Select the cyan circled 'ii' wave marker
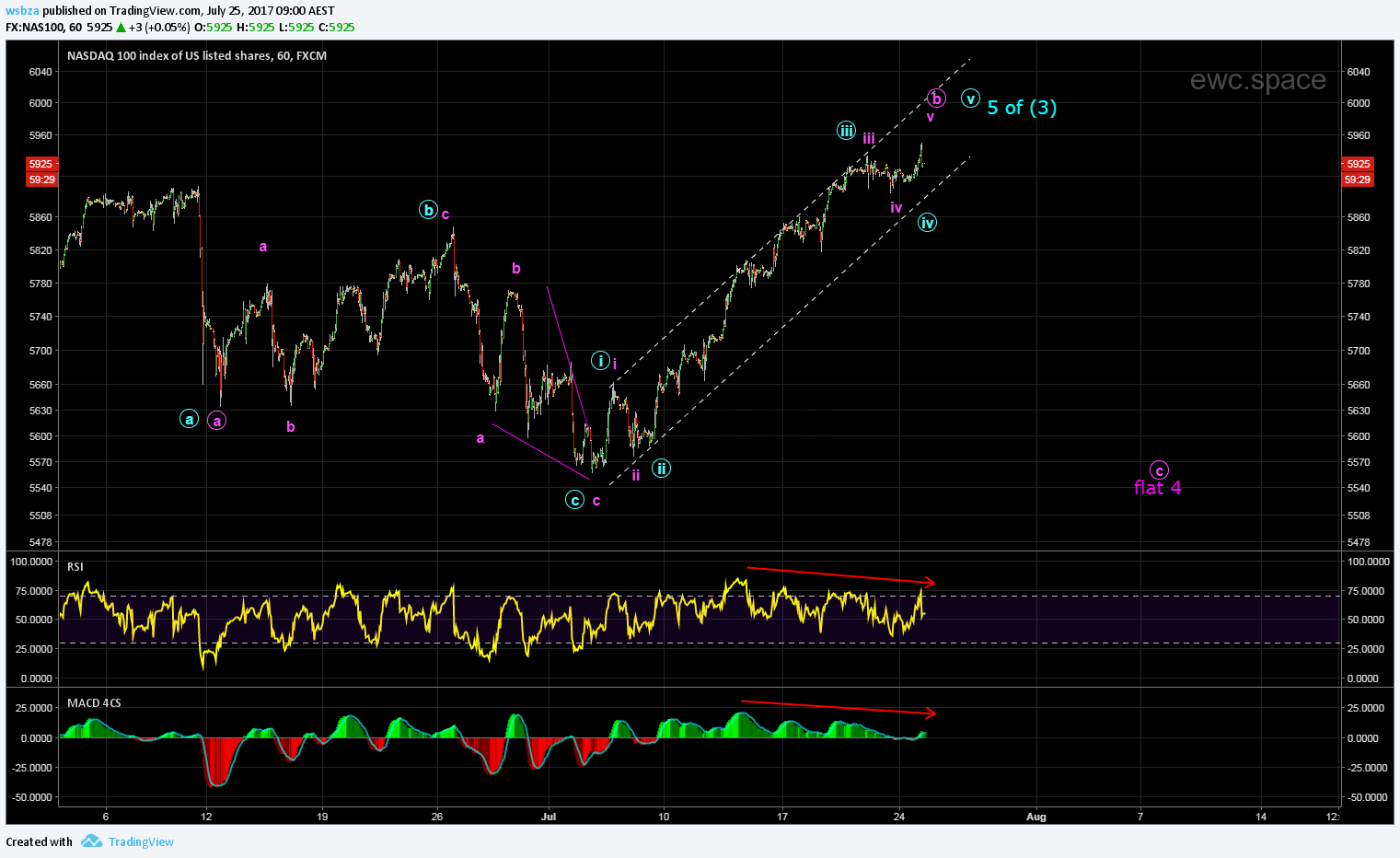The width and height of the screenshot is (1400, 858). 661,468
